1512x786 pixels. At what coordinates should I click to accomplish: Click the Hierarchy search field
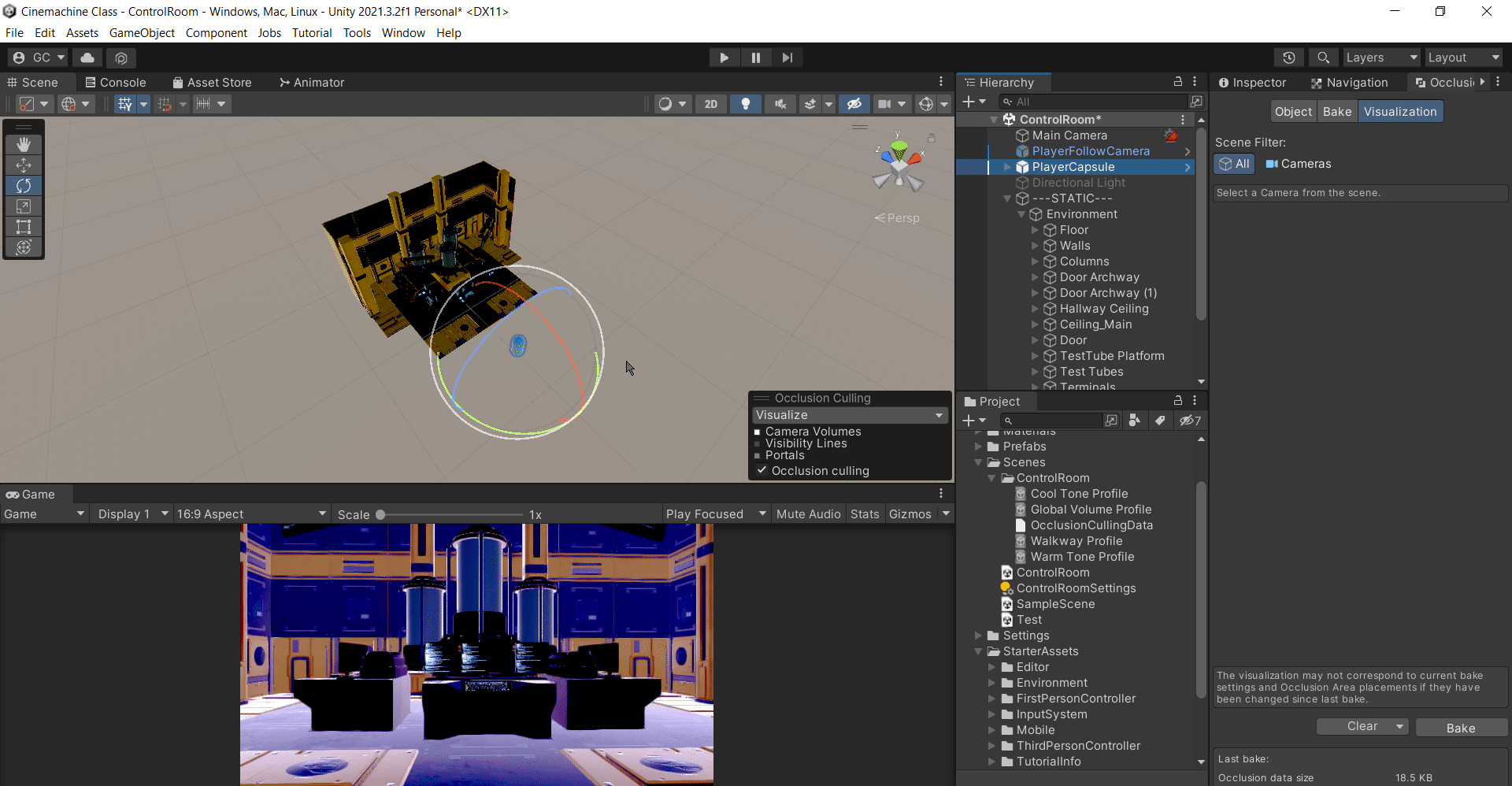1093,102
